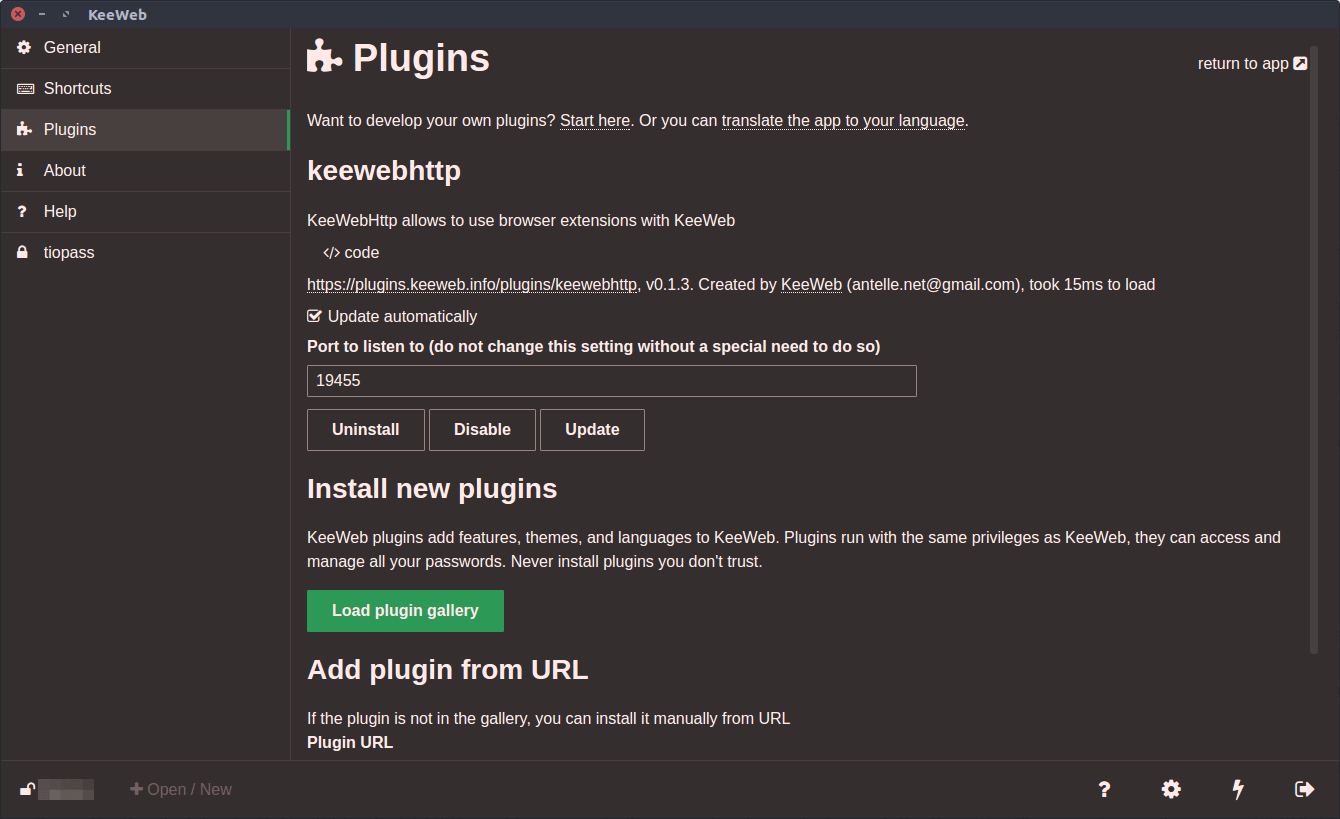Maximize the KeeWeb window
This screenshot has height=819, width=1340.
click(x=66, y=14)
